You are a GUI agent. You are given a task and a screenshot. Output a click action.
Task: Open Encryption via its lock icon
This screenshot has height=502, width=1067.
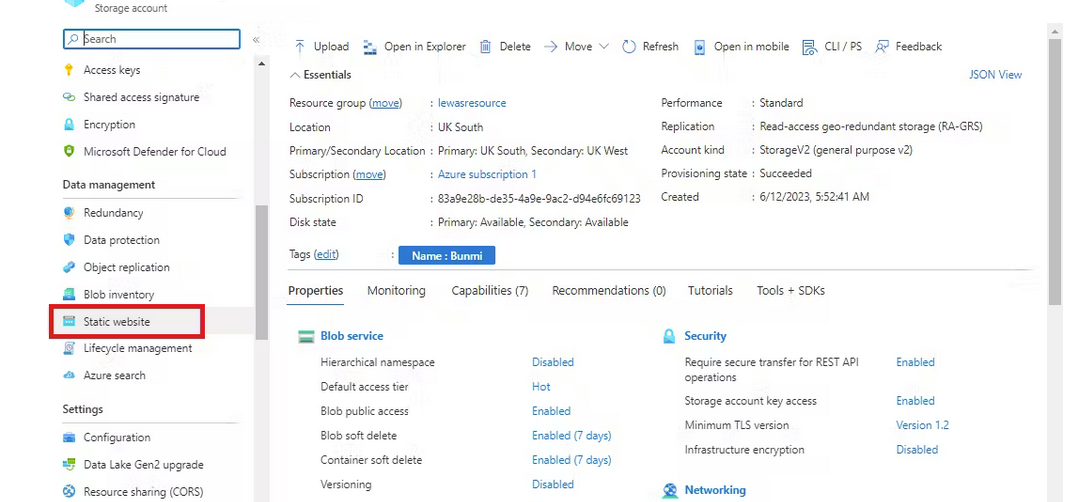(69, 125)
